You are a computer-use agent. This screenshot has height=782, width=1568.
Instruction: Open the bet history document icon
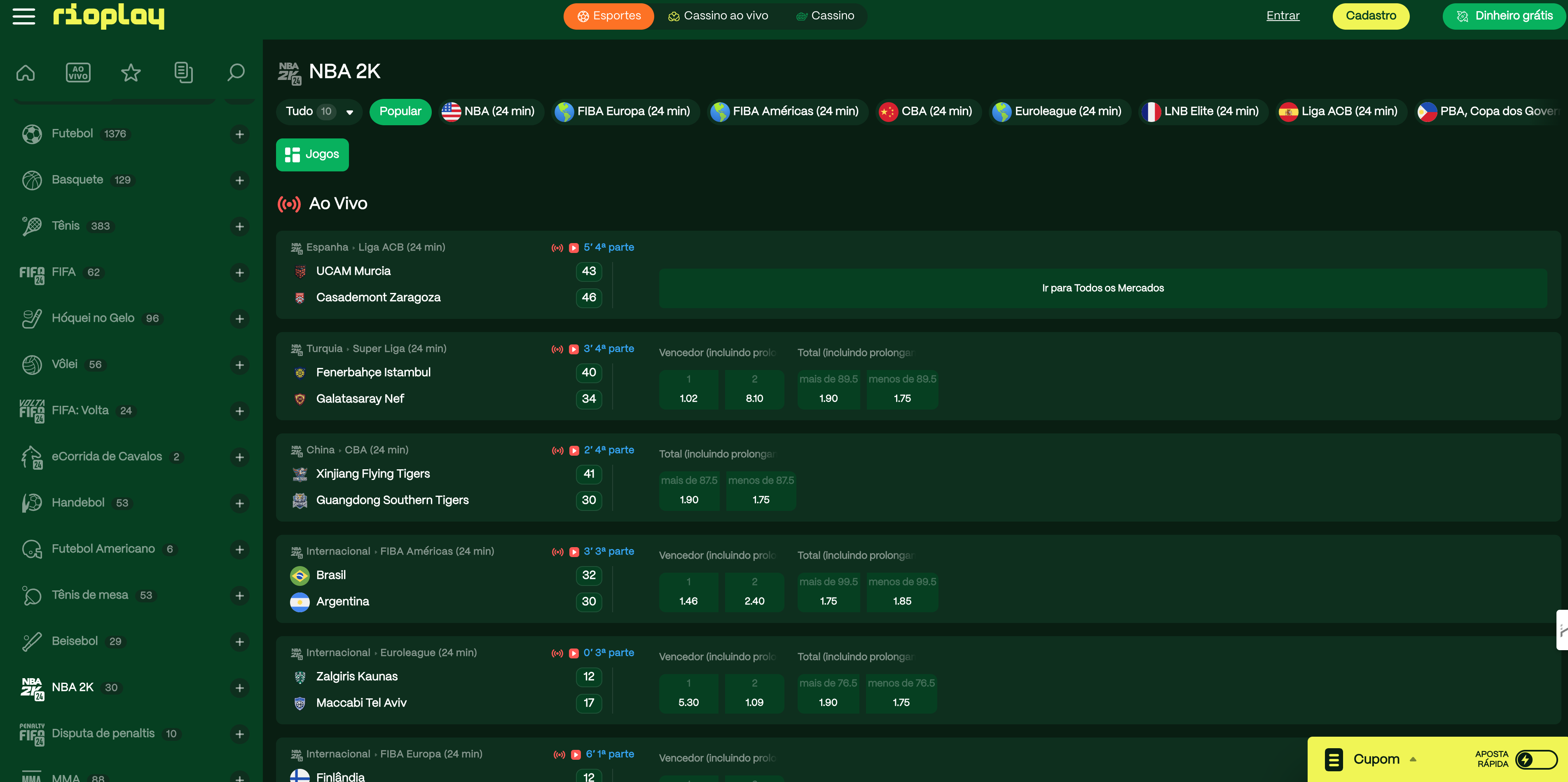[183, 73]
